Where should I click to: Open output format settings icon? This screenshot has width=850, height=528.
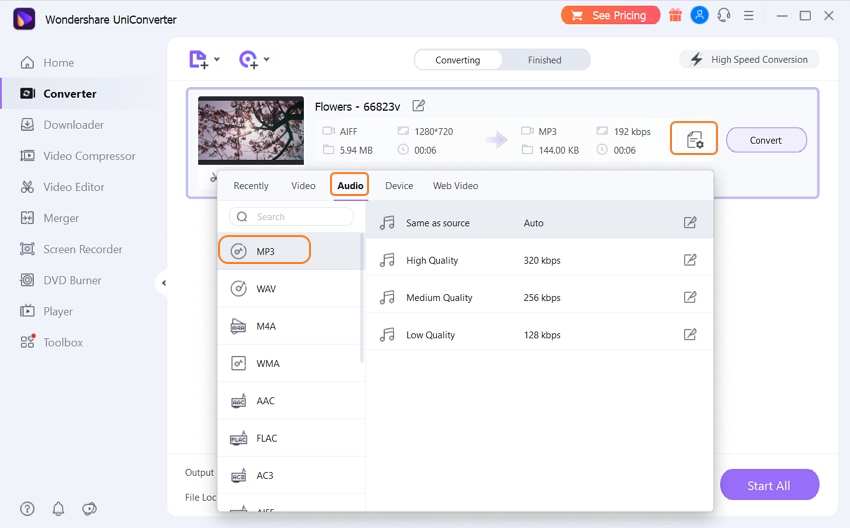point(694,139)
